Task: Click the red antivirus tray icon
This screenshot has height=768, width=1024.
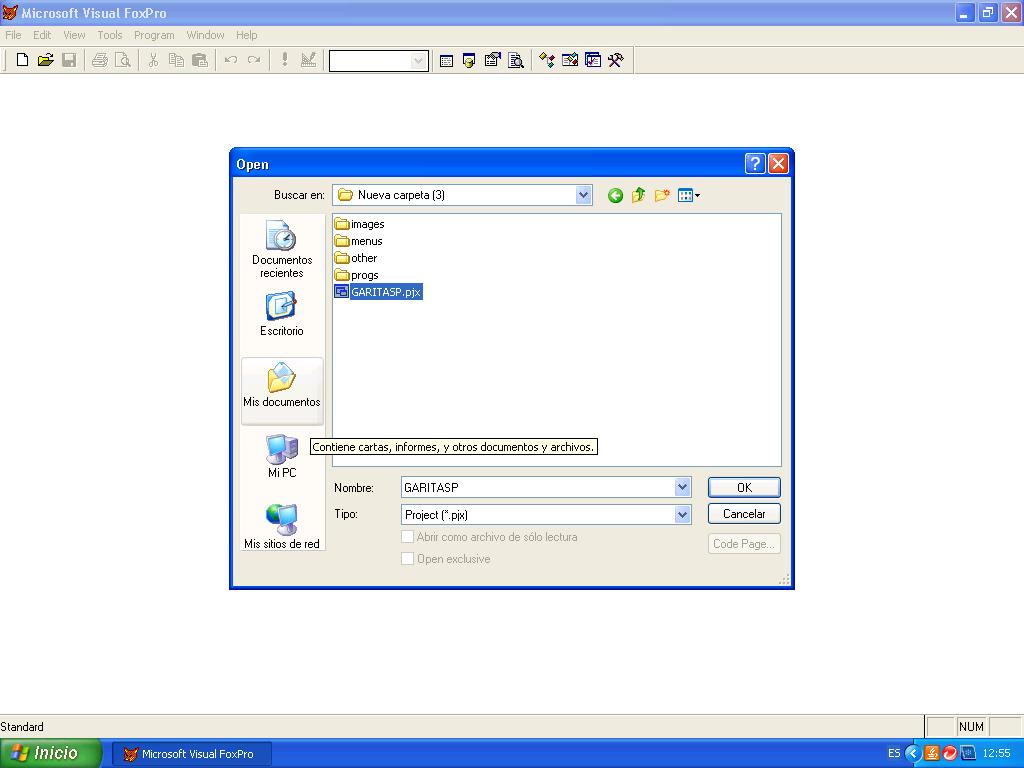Action: tap(950, 754)
